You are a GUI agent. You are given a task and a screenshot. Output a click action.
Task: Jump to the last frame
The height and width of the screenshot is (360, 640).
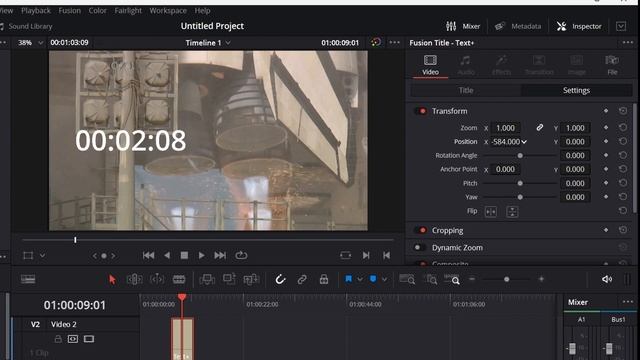tap(220, 256)
